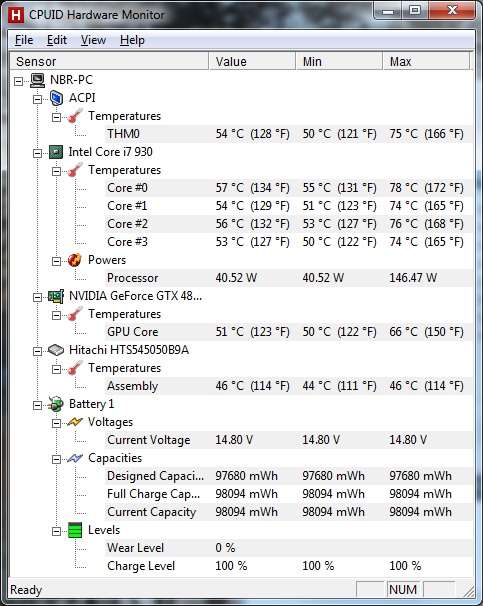Click the Sensor column header
483x606 pixels.
109,61
